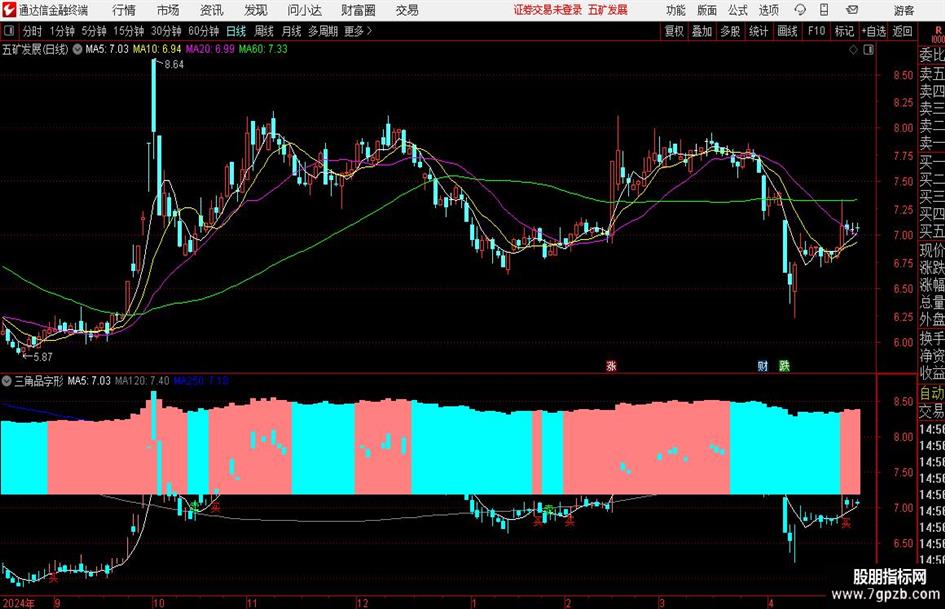Open the mobile phone icon
This screenshot has width=945, height=609.
pos(824,10)
